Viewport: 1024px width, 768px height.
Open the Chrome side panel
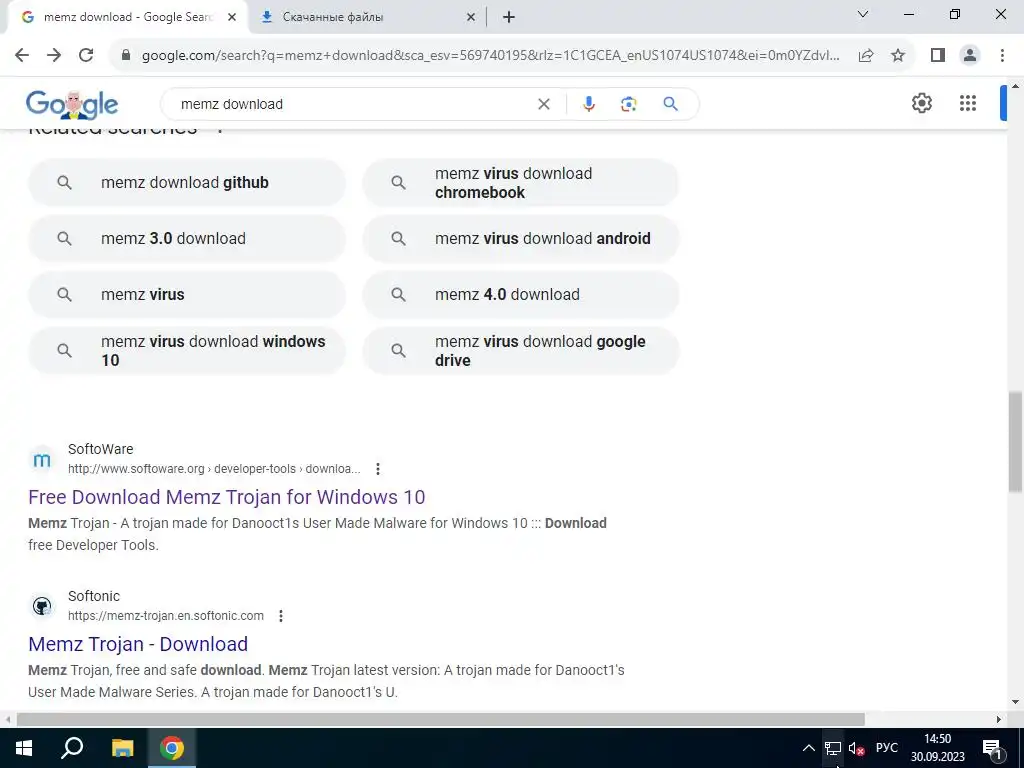point(938,55)
